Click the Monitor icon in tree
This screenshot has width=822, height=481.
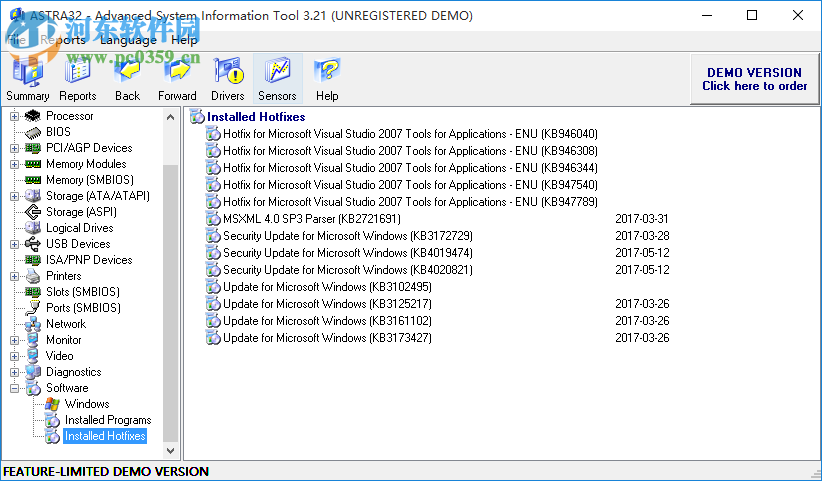33,340
